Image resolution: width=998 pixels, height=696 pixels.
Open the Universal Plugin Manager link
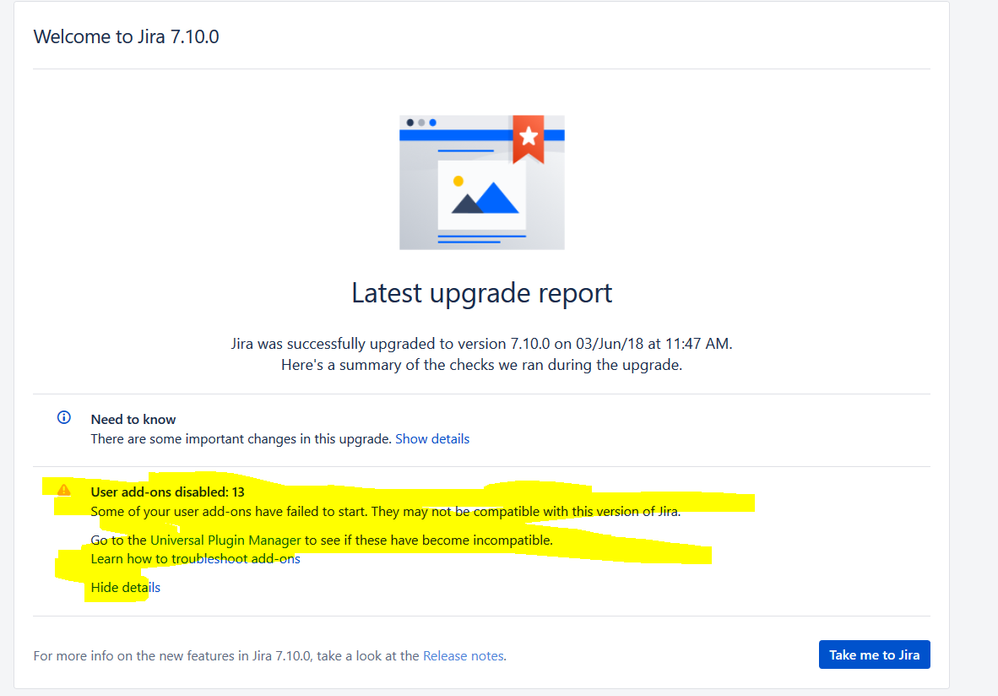(225, 540)
